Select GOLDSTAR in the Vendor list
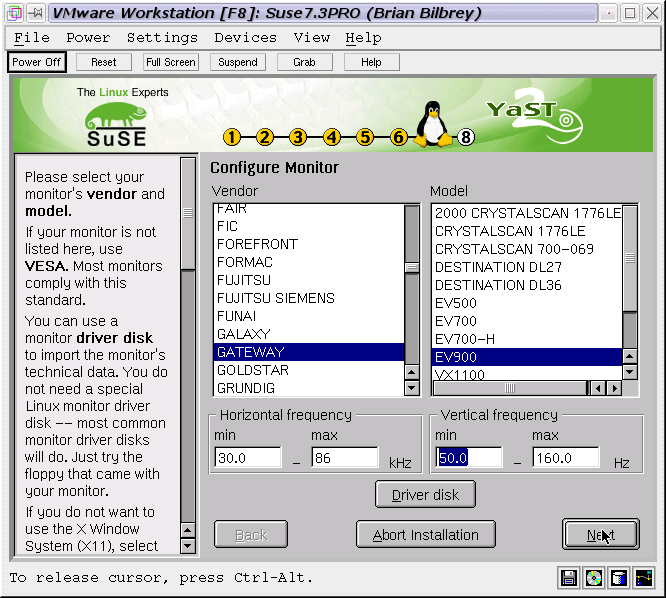This screenshot has width=666, height=598. pyautogui.click(x=250, y=370)
